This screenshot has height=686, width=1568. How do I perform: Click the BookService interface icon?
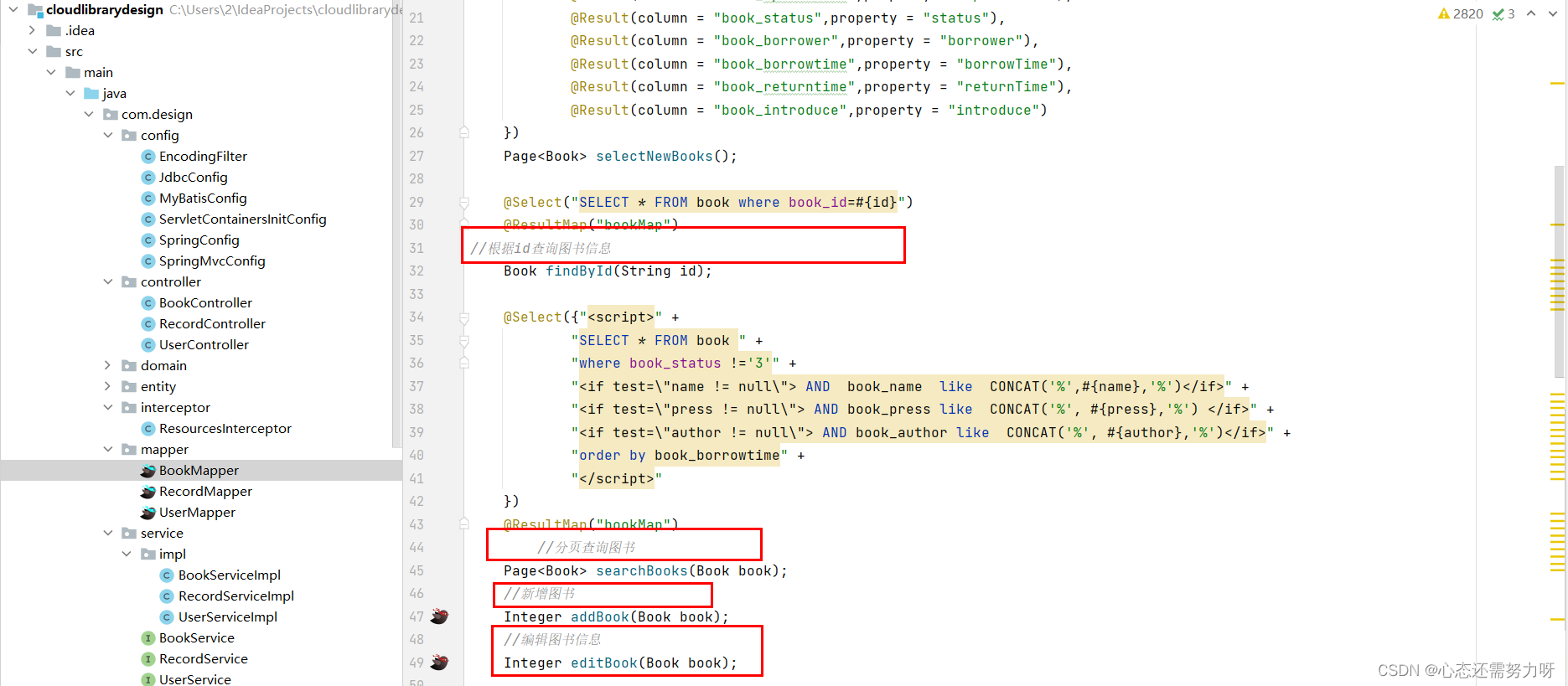148,637
